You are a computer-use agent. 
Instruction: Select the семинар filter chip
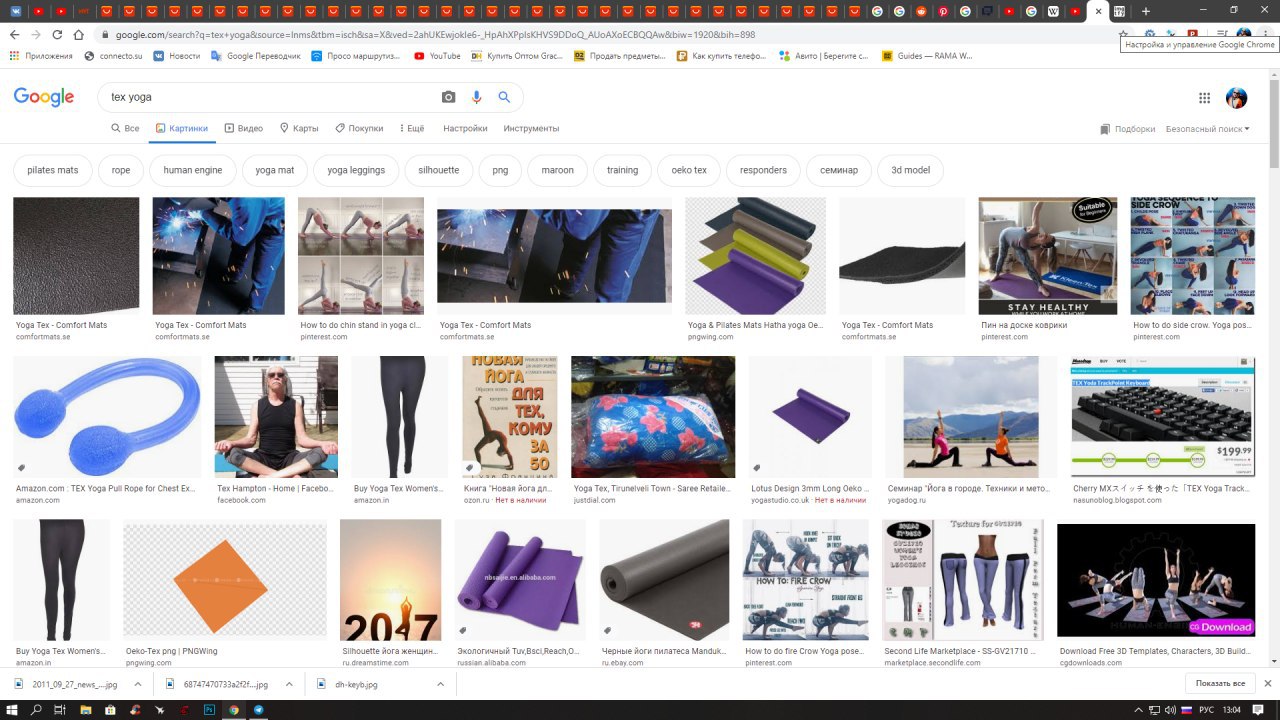839,170
